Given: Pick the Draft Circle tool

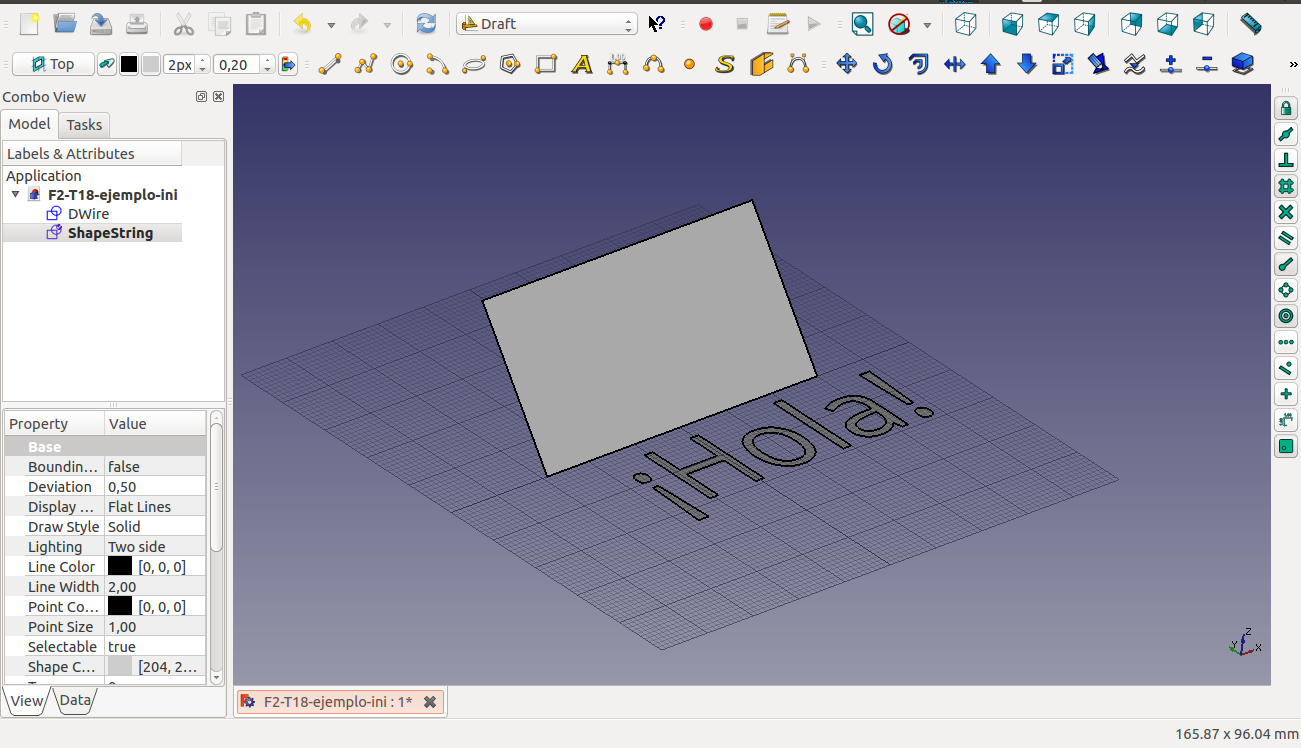Looking at the screenshot, I should 402,65.
